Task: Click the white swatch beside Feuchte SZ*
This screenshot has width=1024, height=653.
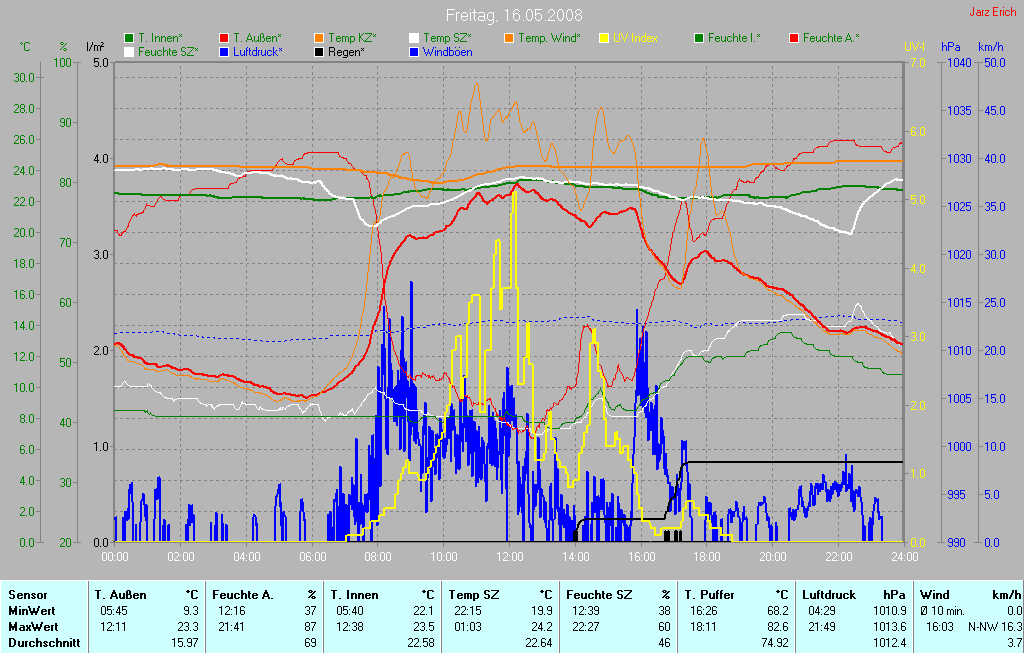Action: (x=129, y=52)
